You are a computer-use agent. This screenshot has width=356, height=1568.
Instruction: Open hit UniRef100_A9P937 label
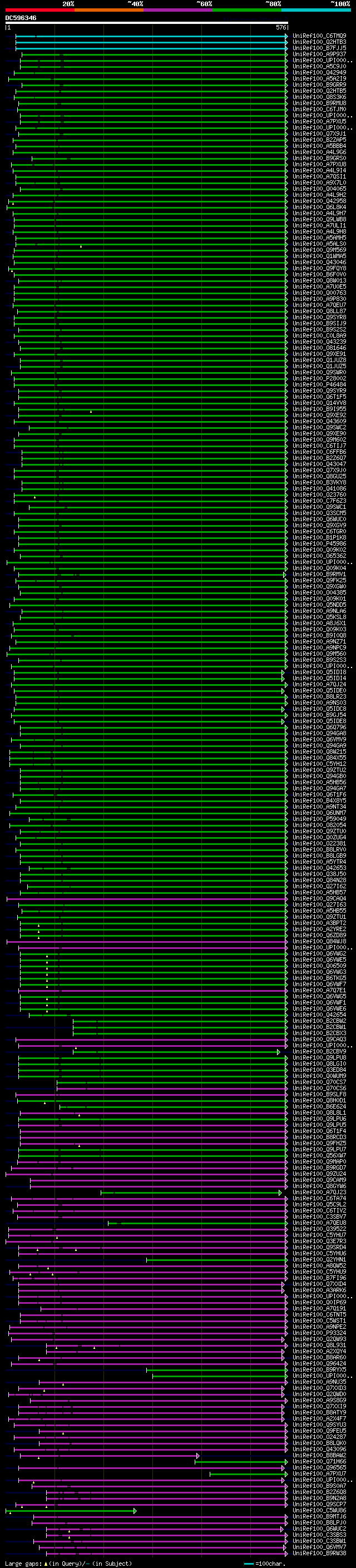tap(319, 54)
